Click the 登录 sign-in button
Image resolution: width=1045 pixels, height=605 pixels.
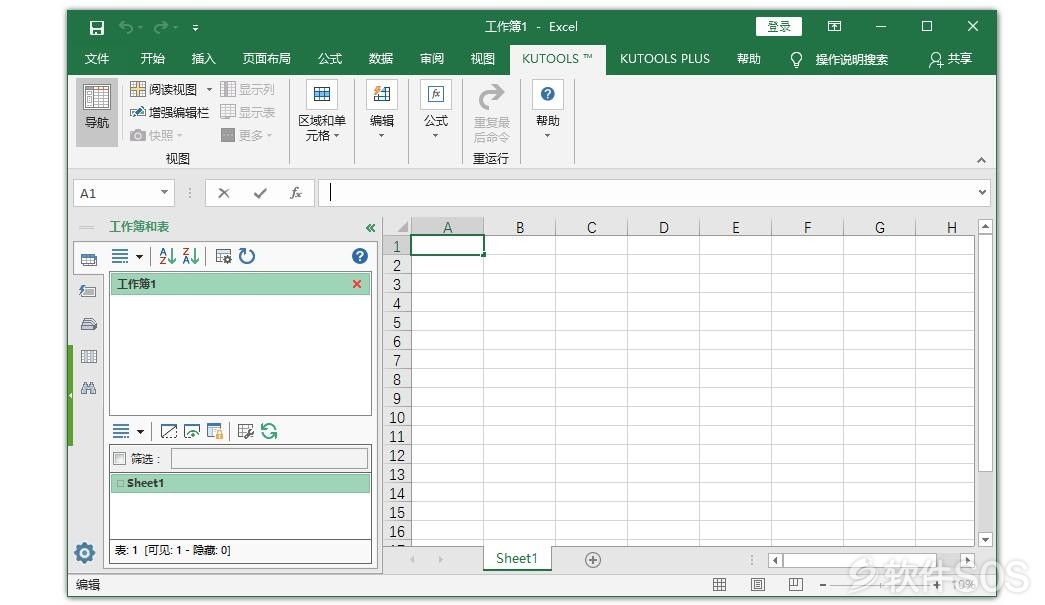coord(778,27)
